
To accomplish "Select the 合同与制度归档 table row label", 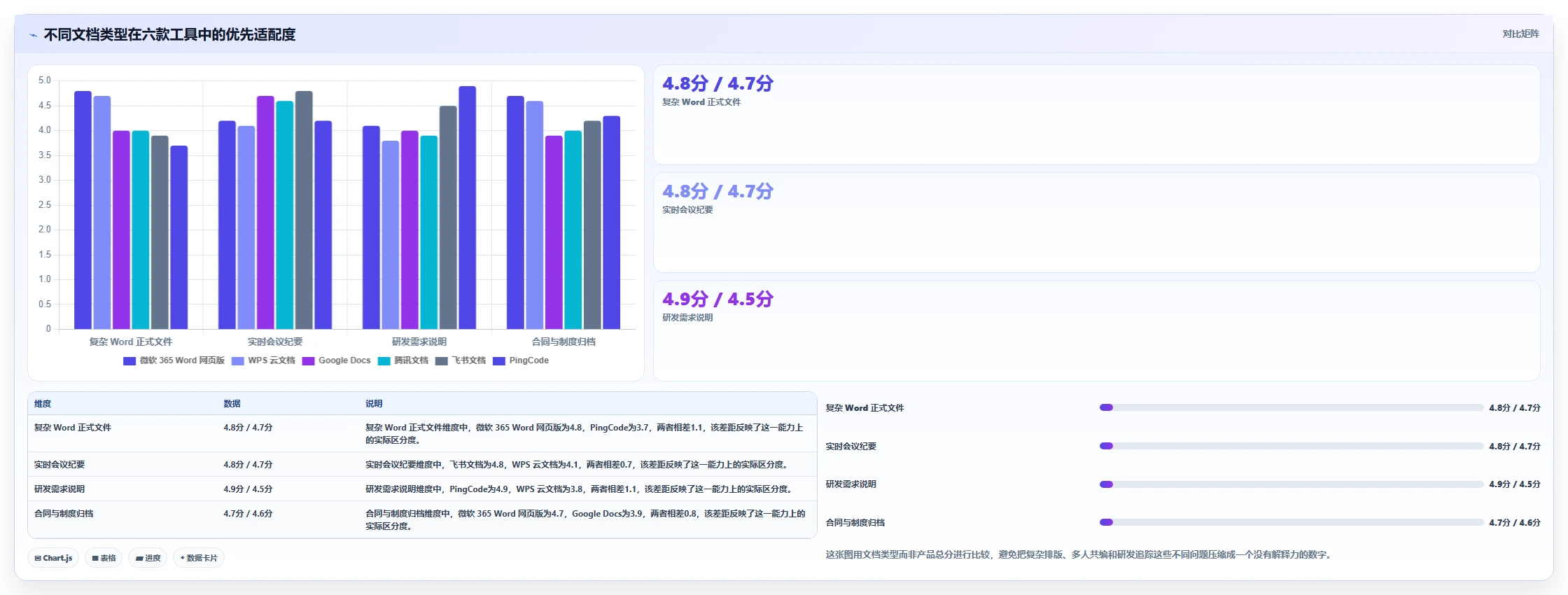I will [64, 514].
